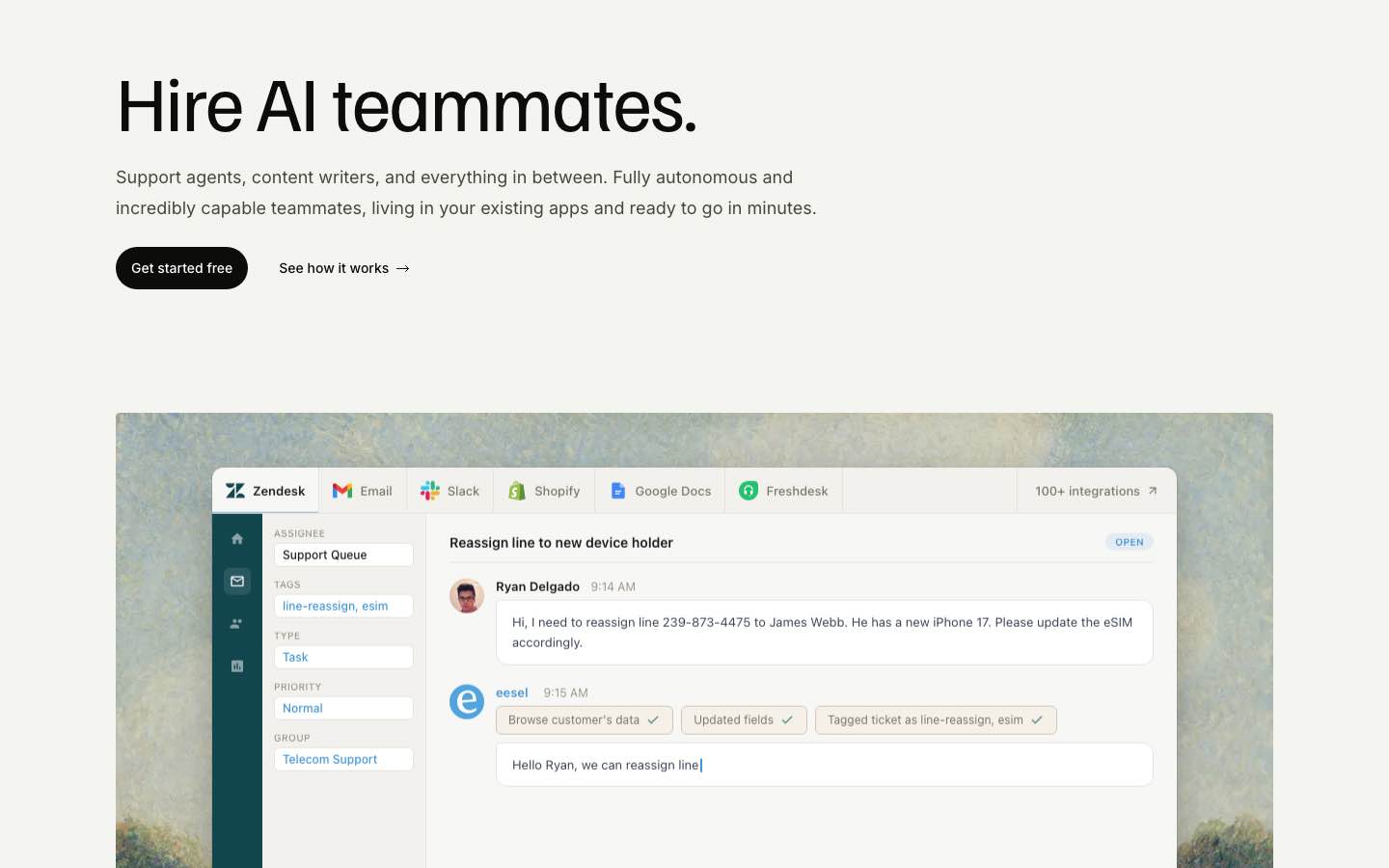Click the 9:14 AM timestamp
1389x868 pixels.
point(613,586)
